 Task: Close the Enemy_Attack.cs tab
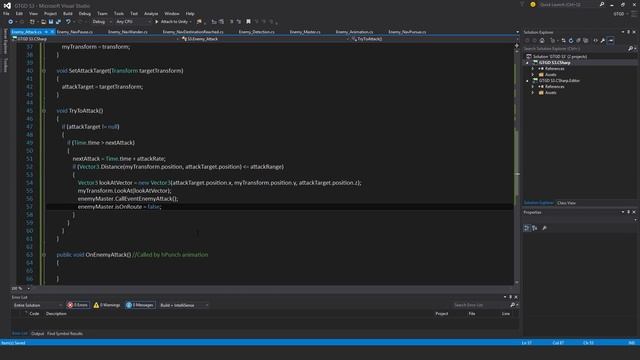click(x=52, y=32)
